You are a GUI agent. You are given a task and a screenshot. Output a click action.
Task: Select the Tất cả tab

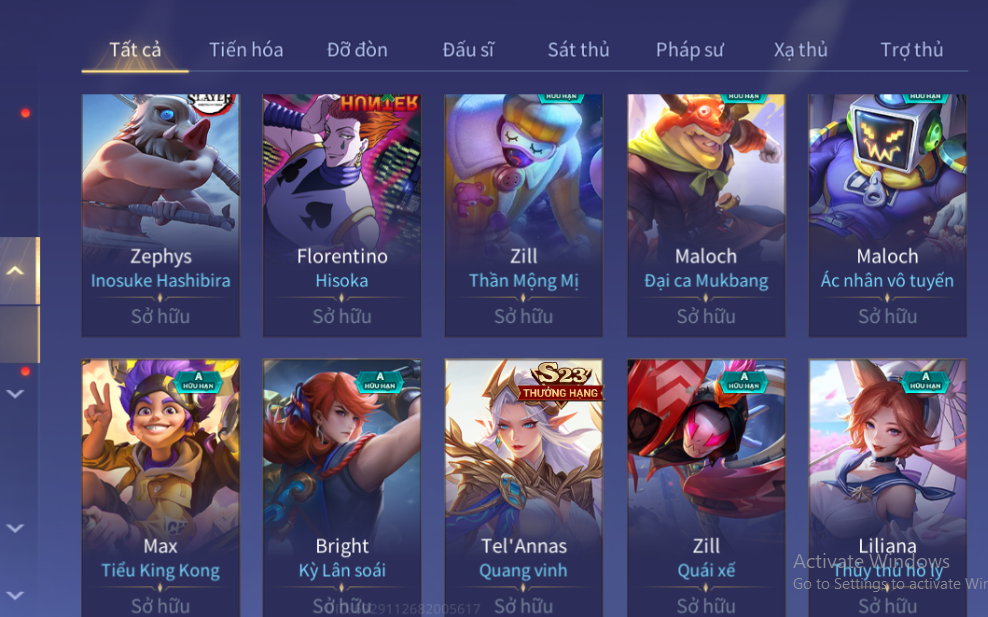pyautogui.click(x=135, y=50)
